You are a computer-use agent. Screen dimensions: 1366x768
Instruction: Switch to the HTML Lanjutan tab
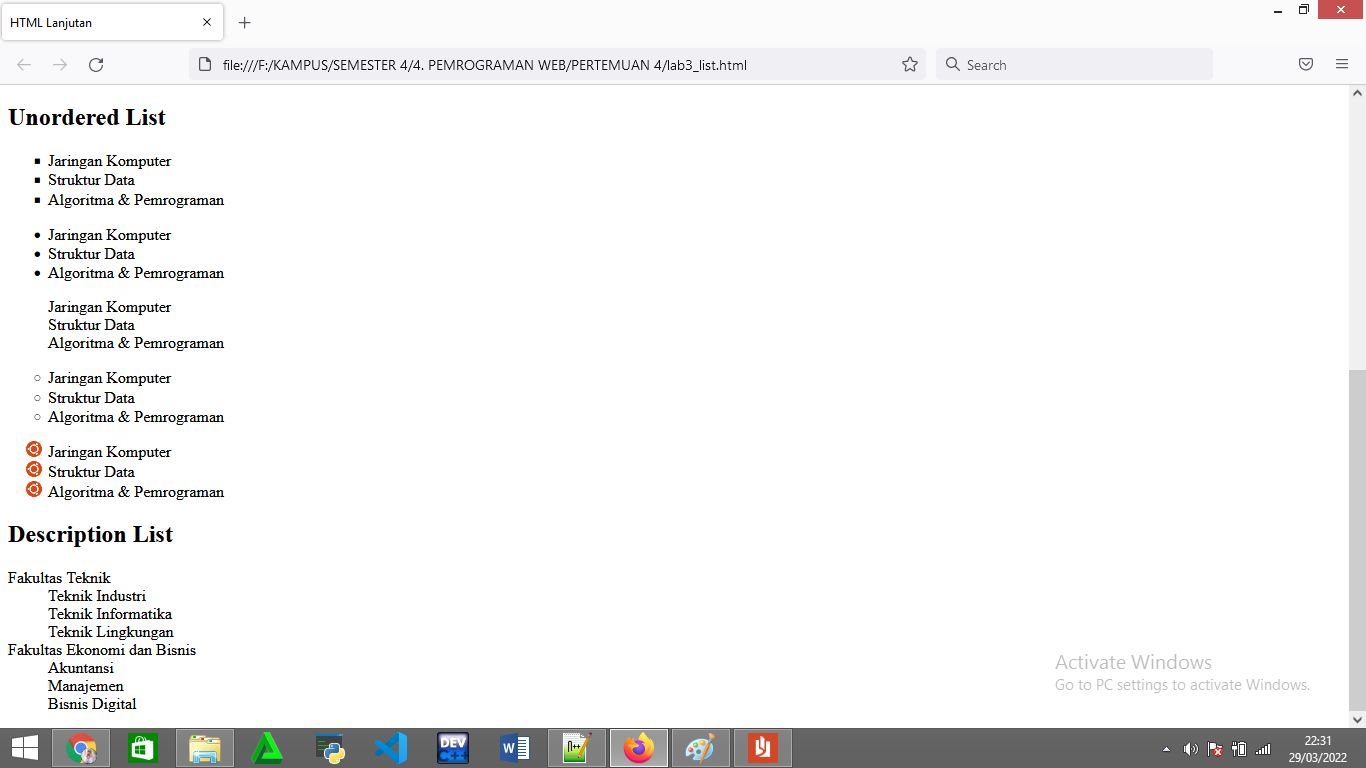[x=100, y=22]
